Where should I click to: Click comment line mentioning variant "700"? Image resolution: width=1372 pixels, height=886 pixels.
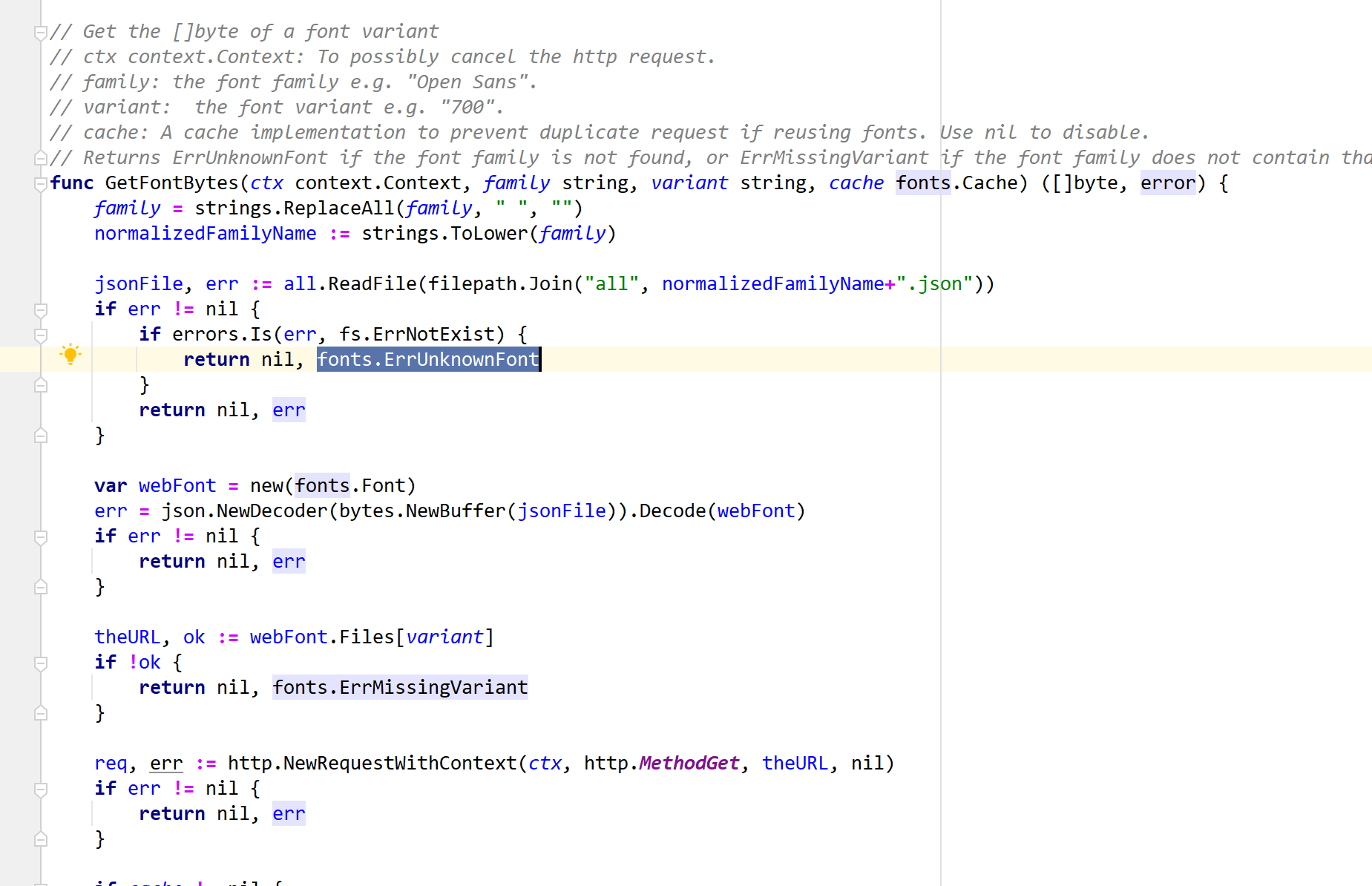point(277,108)
